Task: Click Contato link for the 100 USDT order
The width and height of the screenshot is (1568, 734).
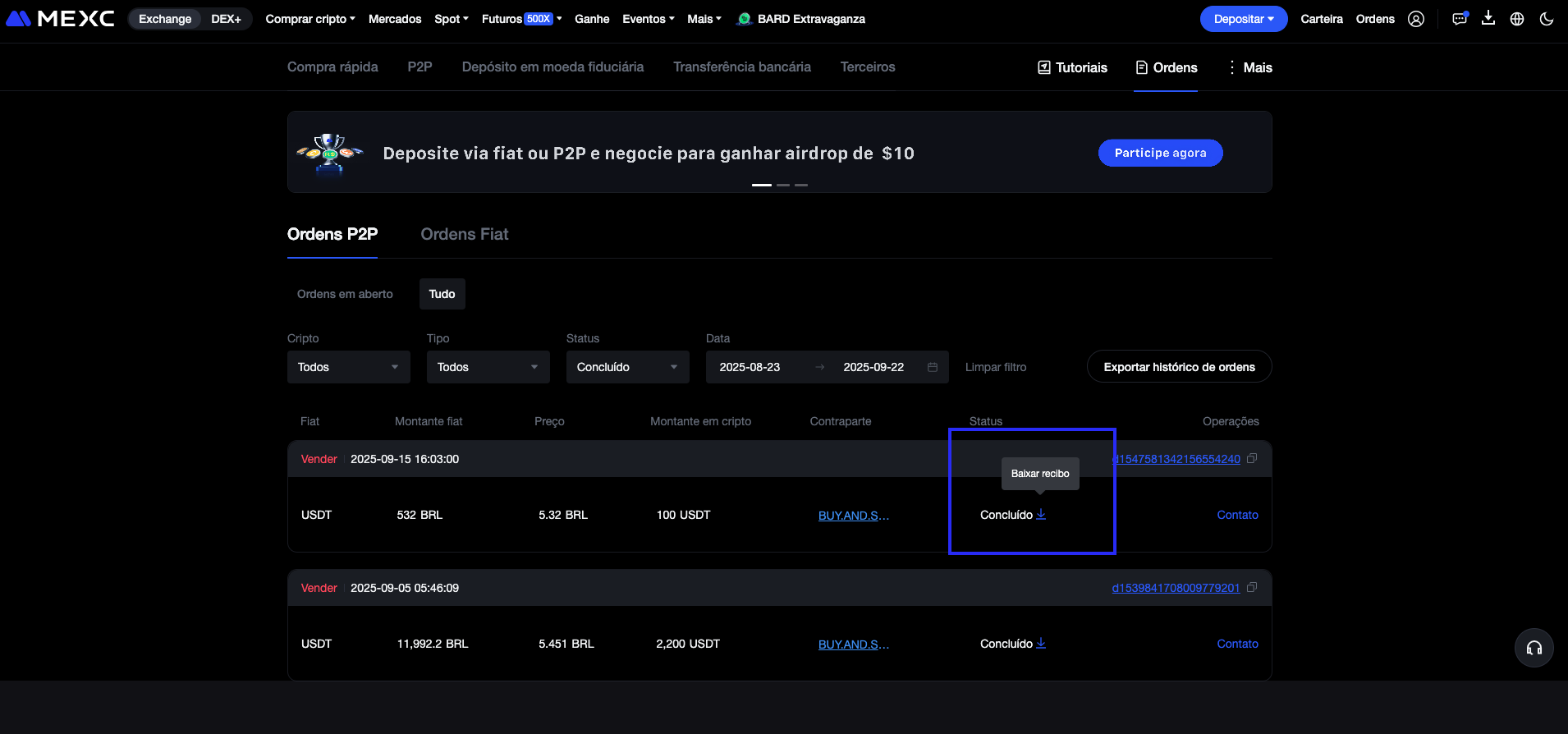Action: coord(1237,515)
